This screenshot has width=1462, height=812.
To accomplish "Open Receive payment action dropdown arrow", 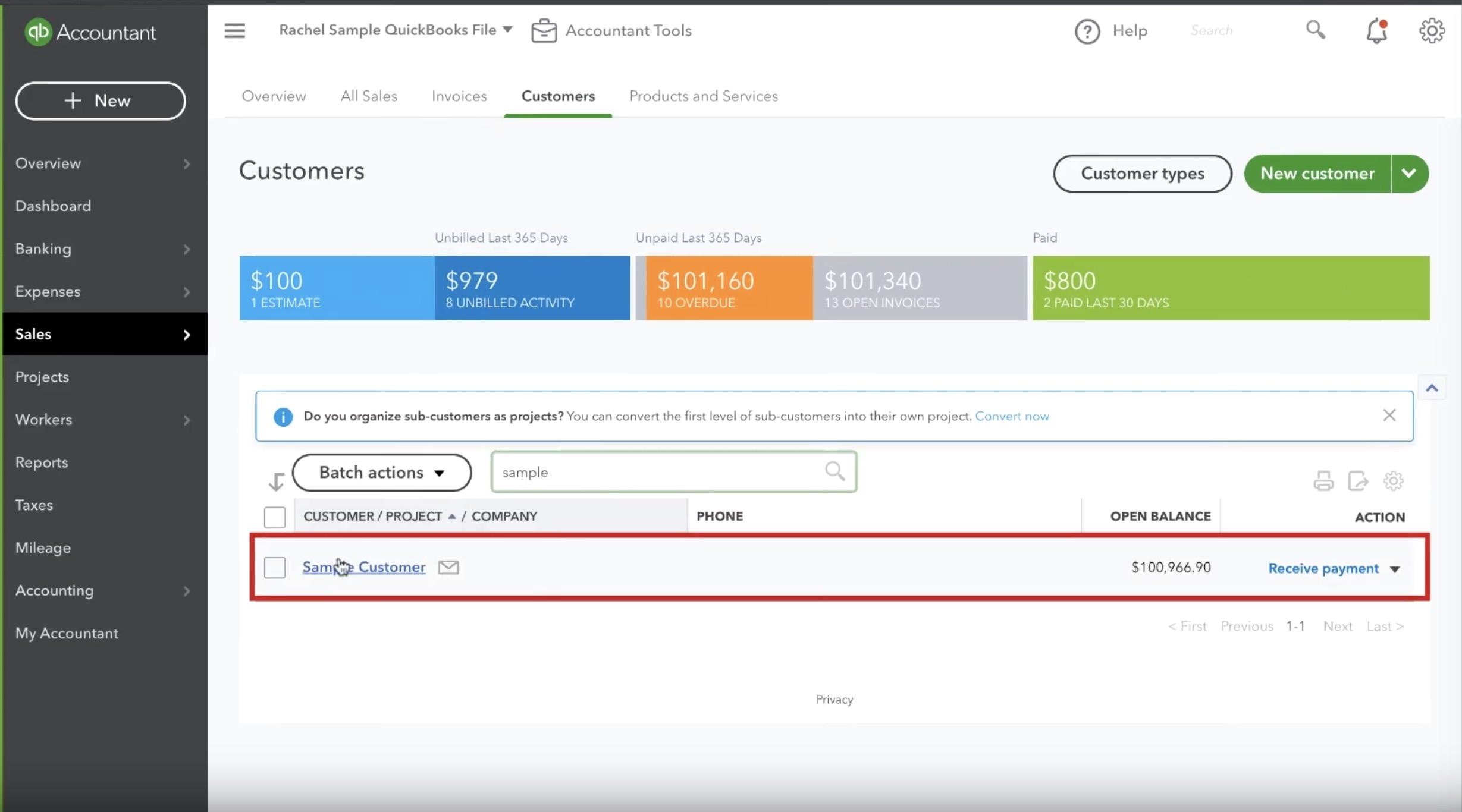I will (x=1395, y=569).
